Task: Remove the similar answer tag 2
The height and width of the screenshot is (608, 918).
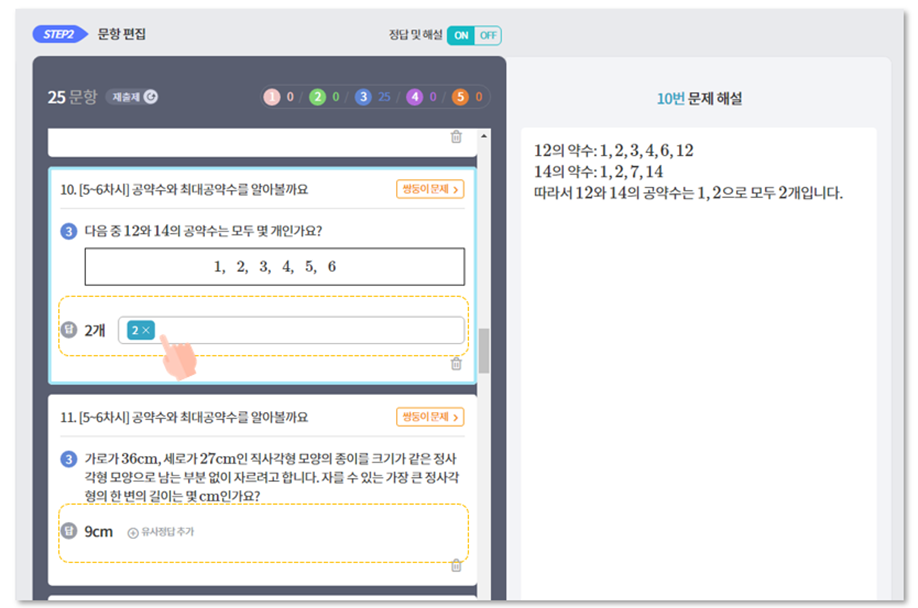Action: 146,331
